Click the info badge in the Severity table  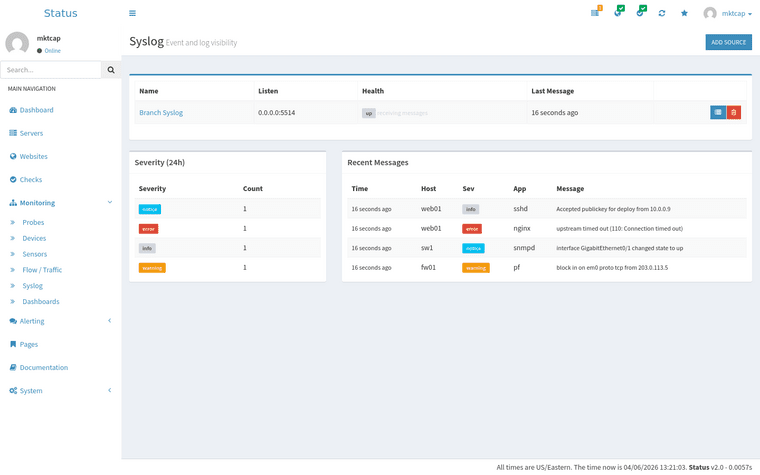(147, 248)
